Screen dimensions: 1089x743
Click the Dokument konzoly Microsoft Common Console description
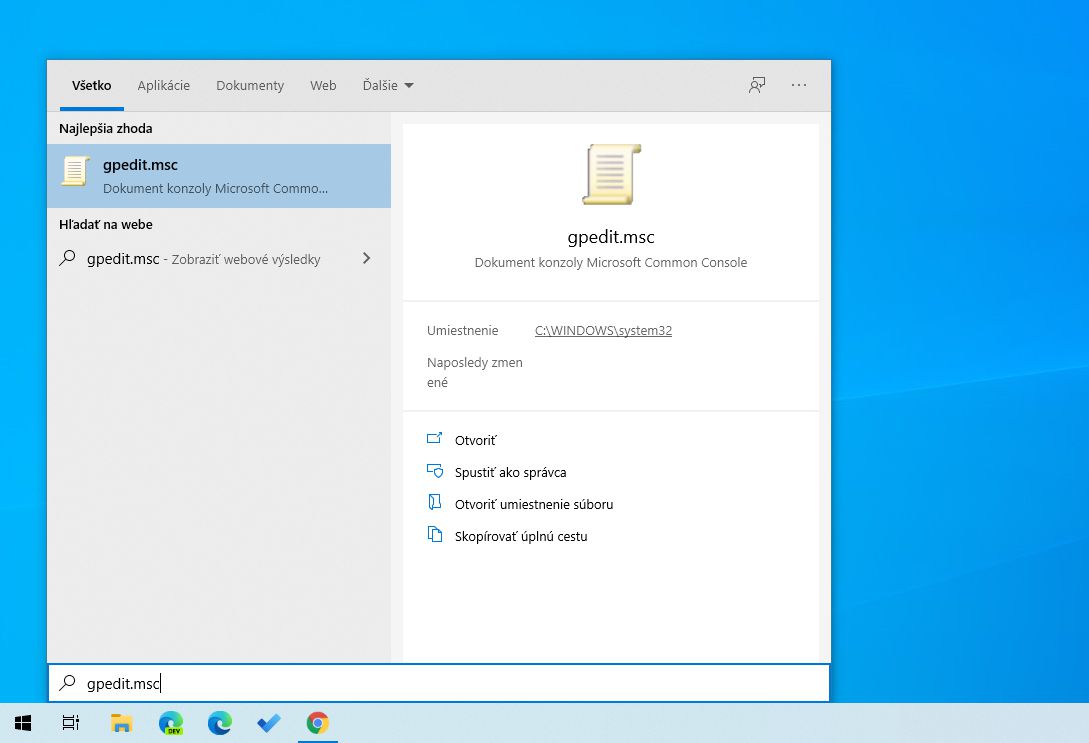click(x=611, y=262)
